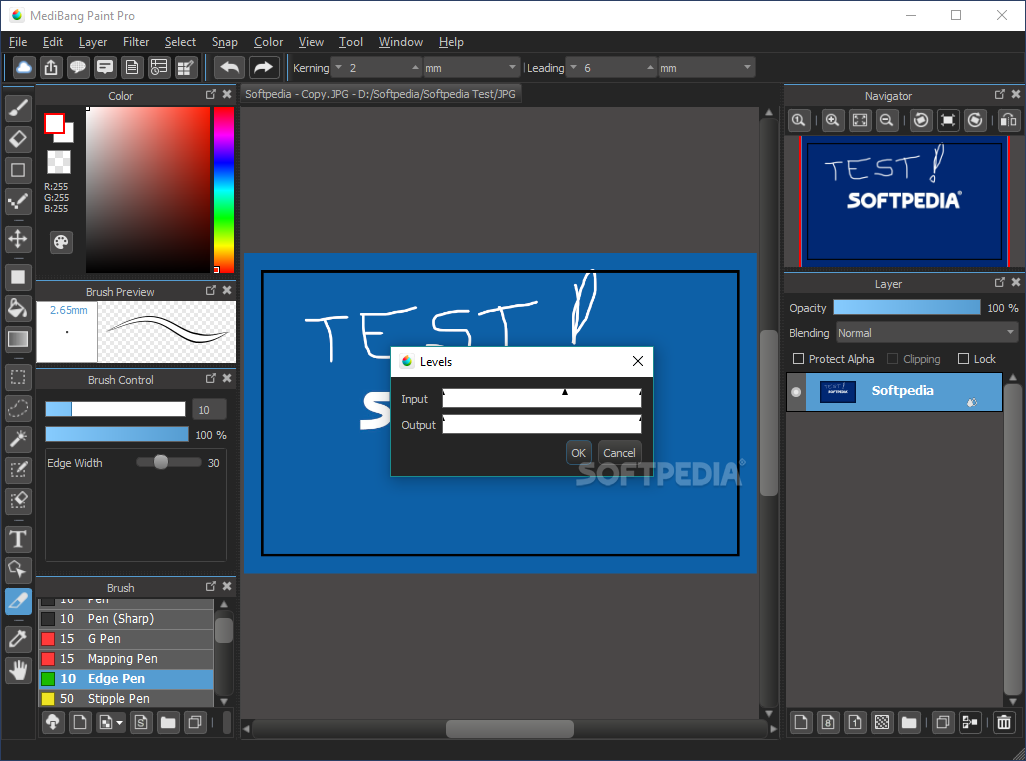The image size is (1026, 761).
Task: Select the Stipple Pen brush
Action: click(126, 698)
